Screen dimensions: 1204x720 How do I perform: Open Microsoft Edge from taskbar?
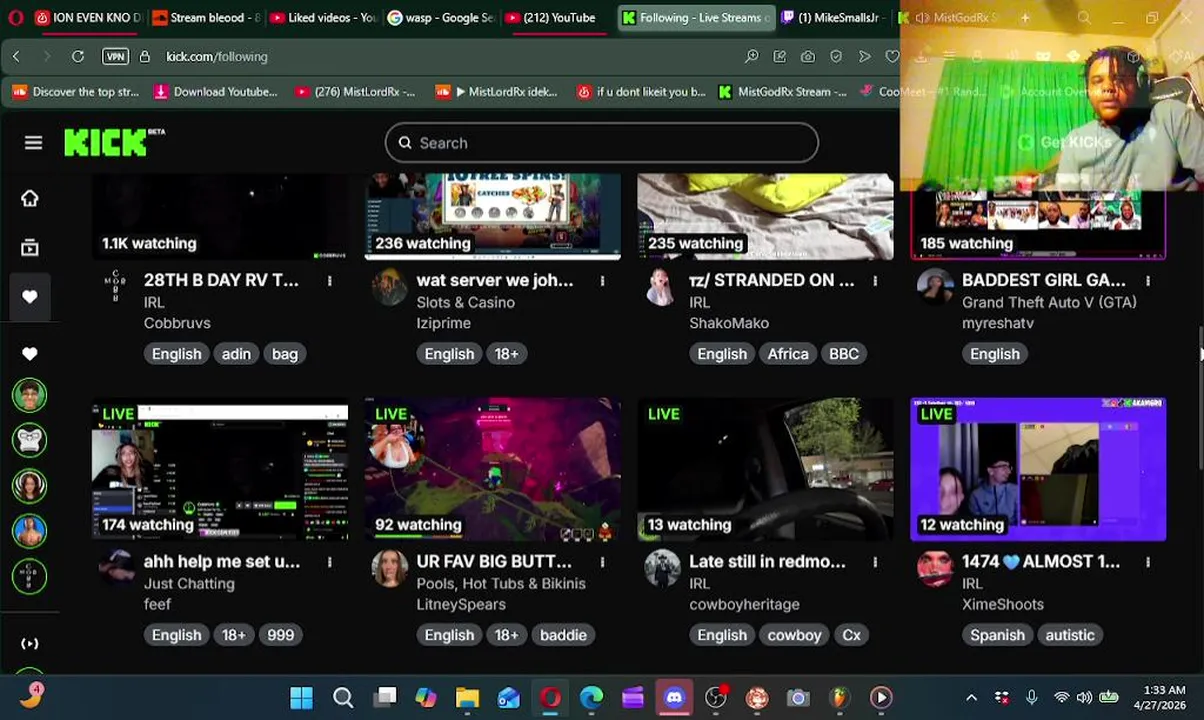pyautogui.click(x=592, y=698)
